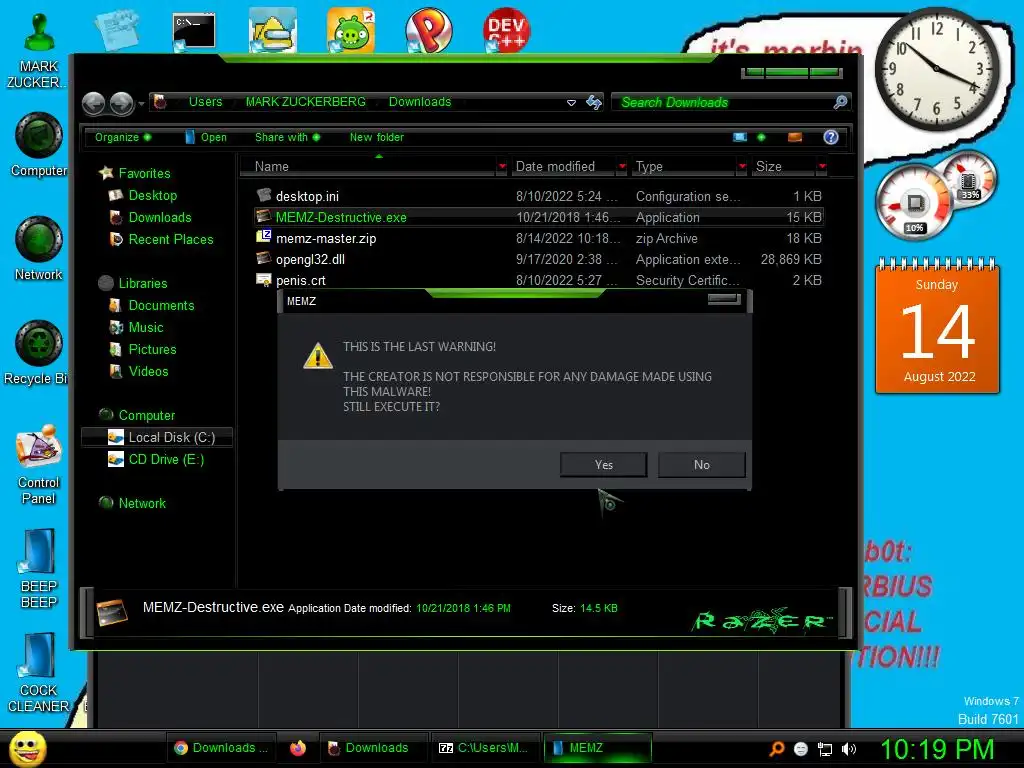The height and width of the screenshot is (768, 1024).
Task: Open the view options dropdown beside the views icon
Action: pos(761,137)
